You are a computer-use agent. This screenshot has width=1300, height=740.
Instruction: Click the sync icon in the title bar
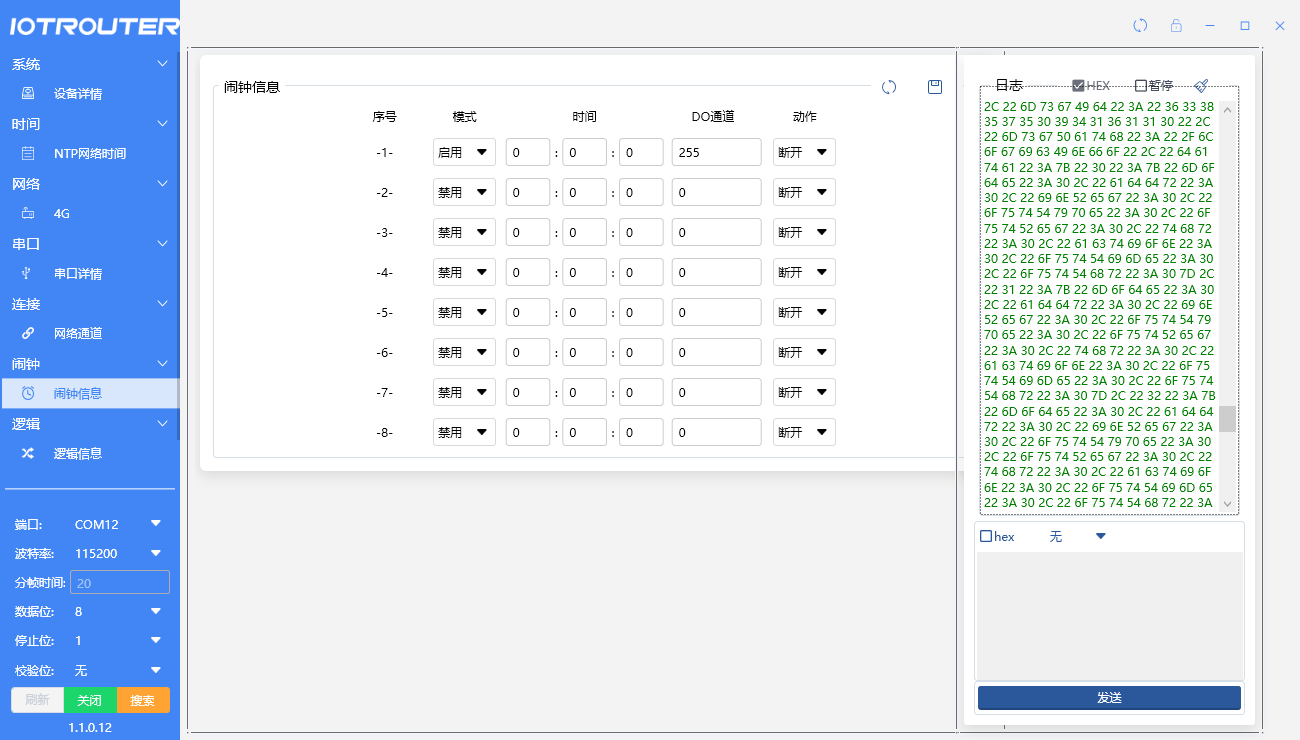pyautogui.click(x=1140, y=26)
